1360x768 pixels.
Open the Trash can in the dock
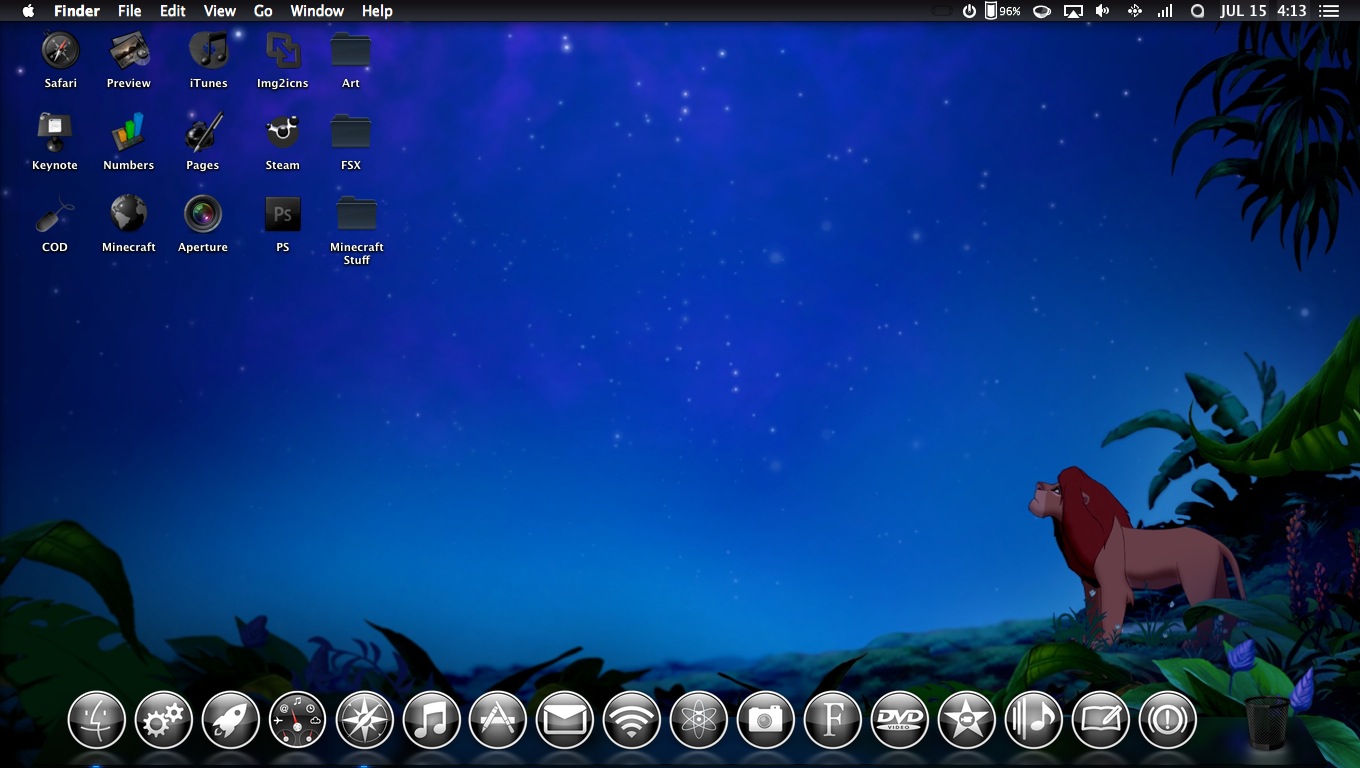click(x=1267, y=722)
